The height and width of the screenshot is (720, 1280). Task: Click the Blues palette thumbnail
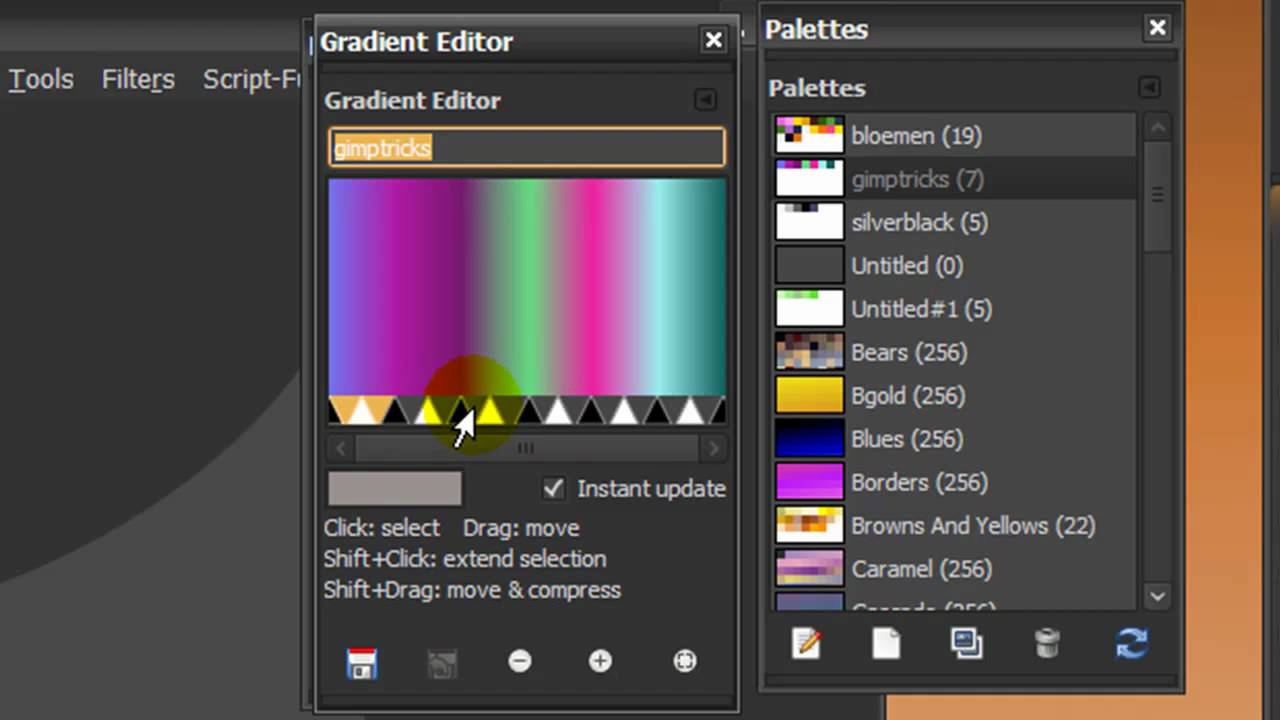(810, 439)
